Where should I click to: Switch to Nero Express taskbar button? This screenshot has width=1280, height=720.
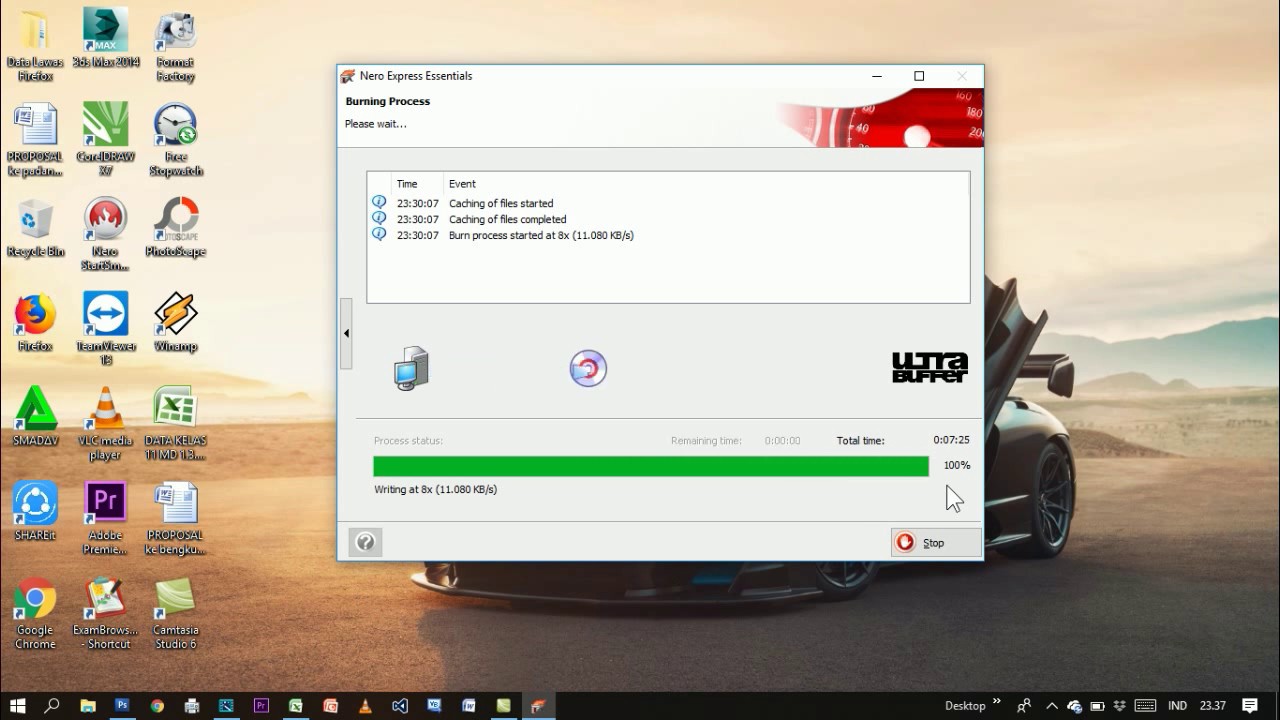(x=538, y=705)
